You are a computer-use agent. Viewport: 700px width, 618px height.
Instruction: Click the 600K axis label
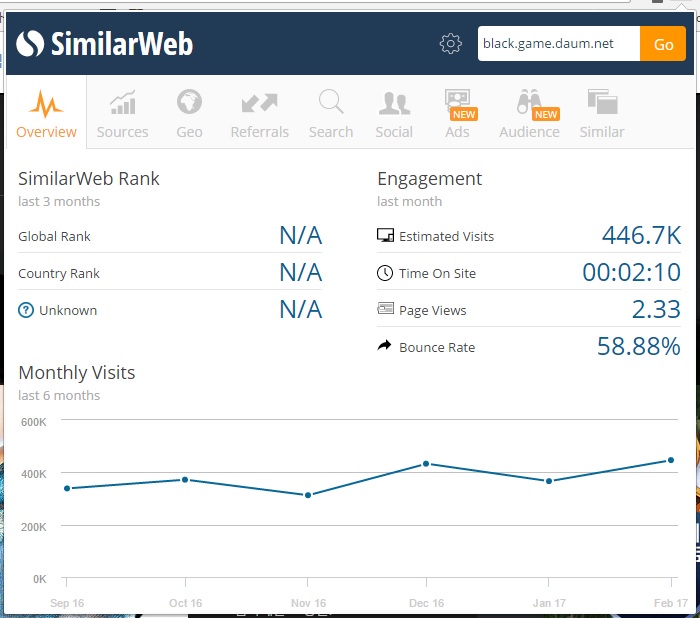coord(33,422)
